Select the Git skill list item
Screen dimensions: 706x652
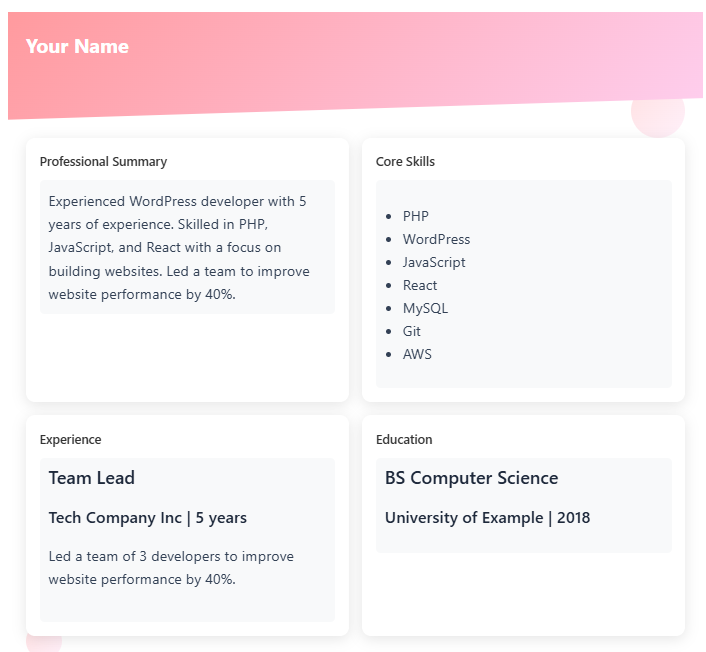click(412, 331)
